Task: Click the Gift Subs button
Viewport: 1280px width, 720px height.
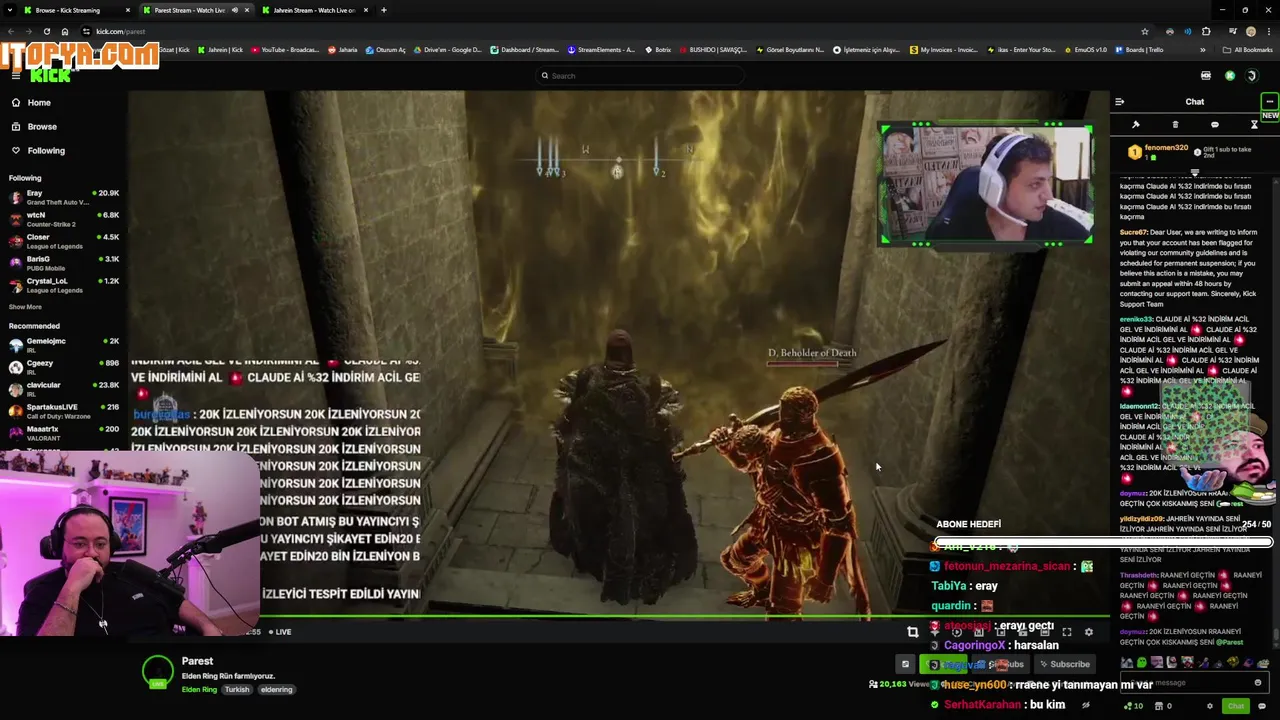Action: (1003, 664)
